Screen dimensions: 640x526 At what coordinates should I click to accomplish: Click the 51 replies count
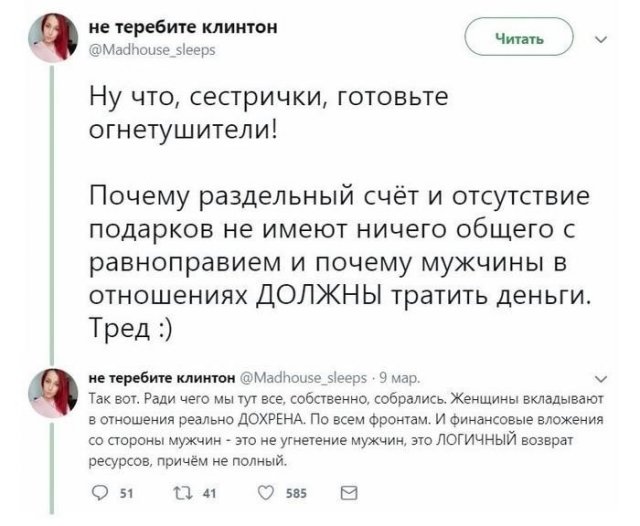pyautogui.click(x=126, y=492)
